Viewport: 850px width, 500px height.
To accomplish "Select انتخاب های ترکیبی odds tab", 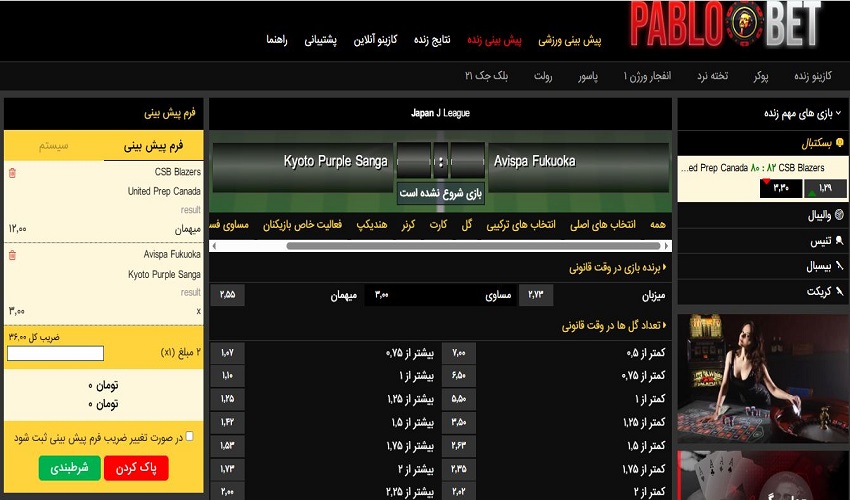I will pyautogui.click(x=521, y=225).
